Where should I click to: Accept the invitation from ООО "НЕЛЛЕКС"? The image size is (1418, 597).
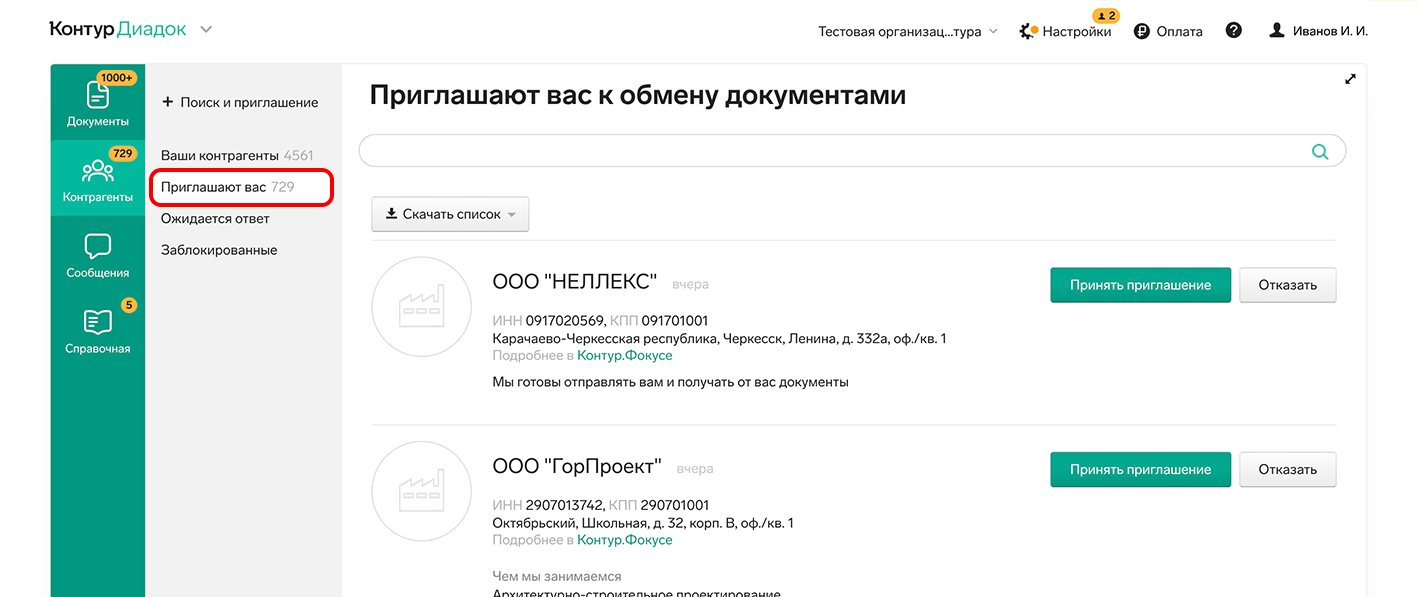(1140, 285)
